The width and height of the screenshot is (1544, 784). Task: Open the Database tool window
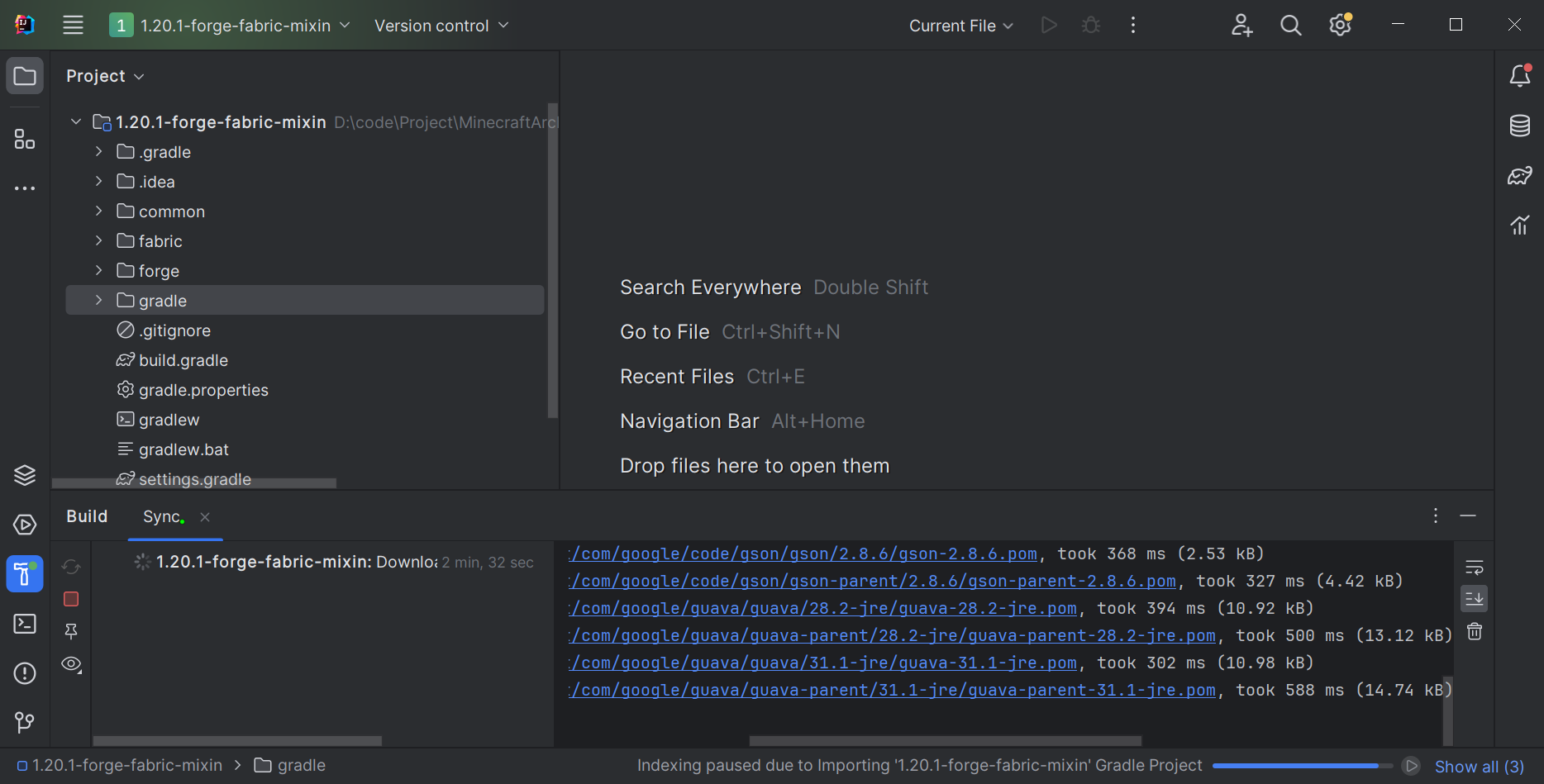click(1520, 126)
